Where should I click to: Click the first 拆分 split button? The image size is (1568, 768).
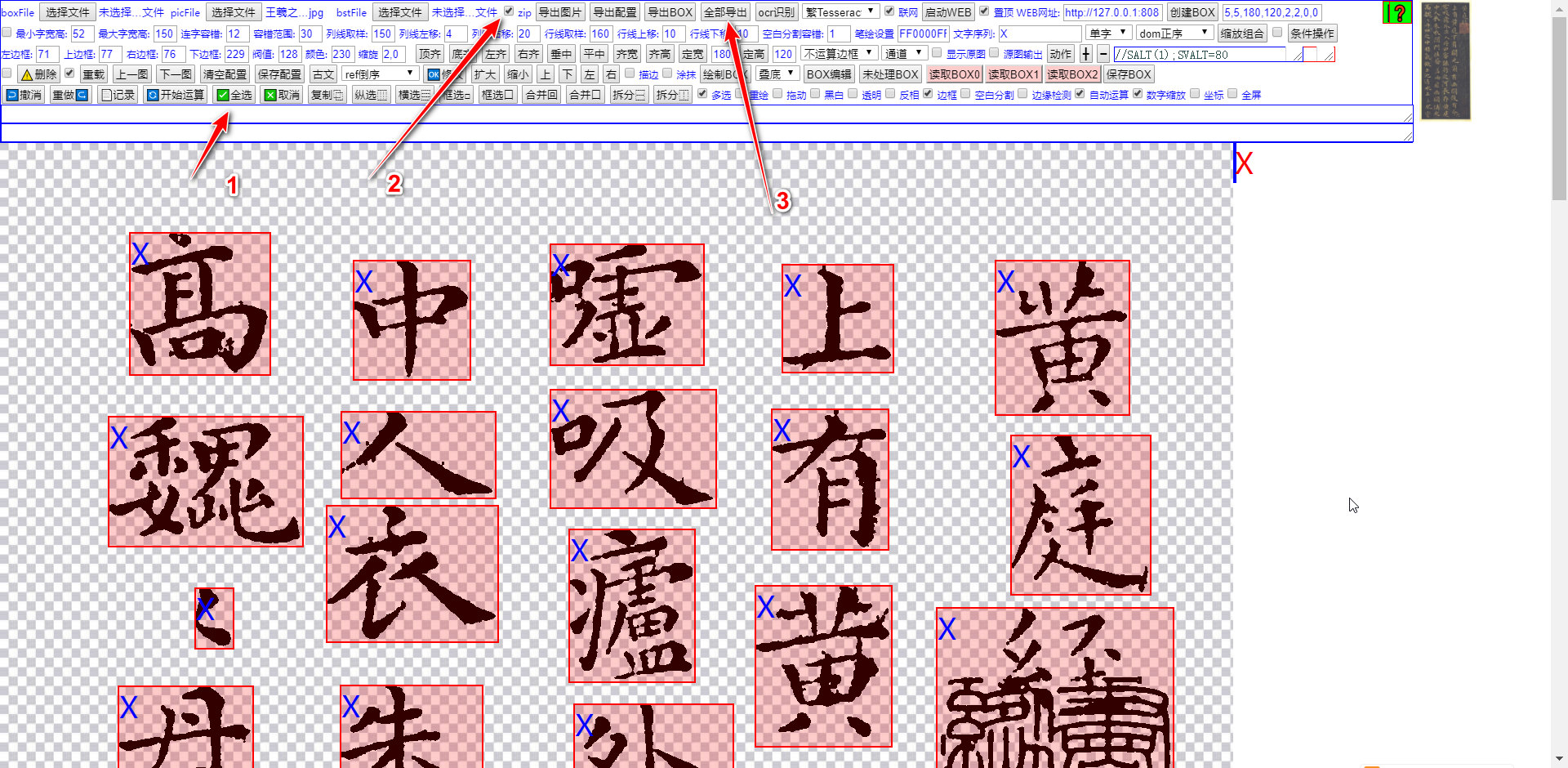629,95
